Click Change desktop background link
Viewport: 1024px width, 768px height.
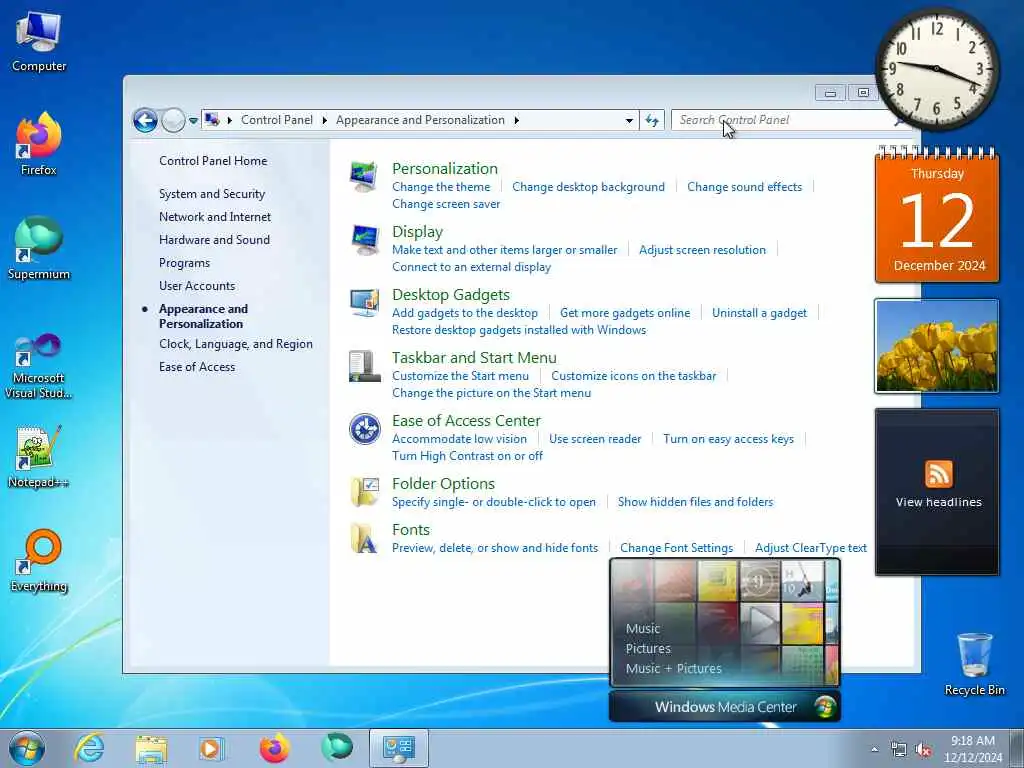pyautogui.click(x=588, y=187)
